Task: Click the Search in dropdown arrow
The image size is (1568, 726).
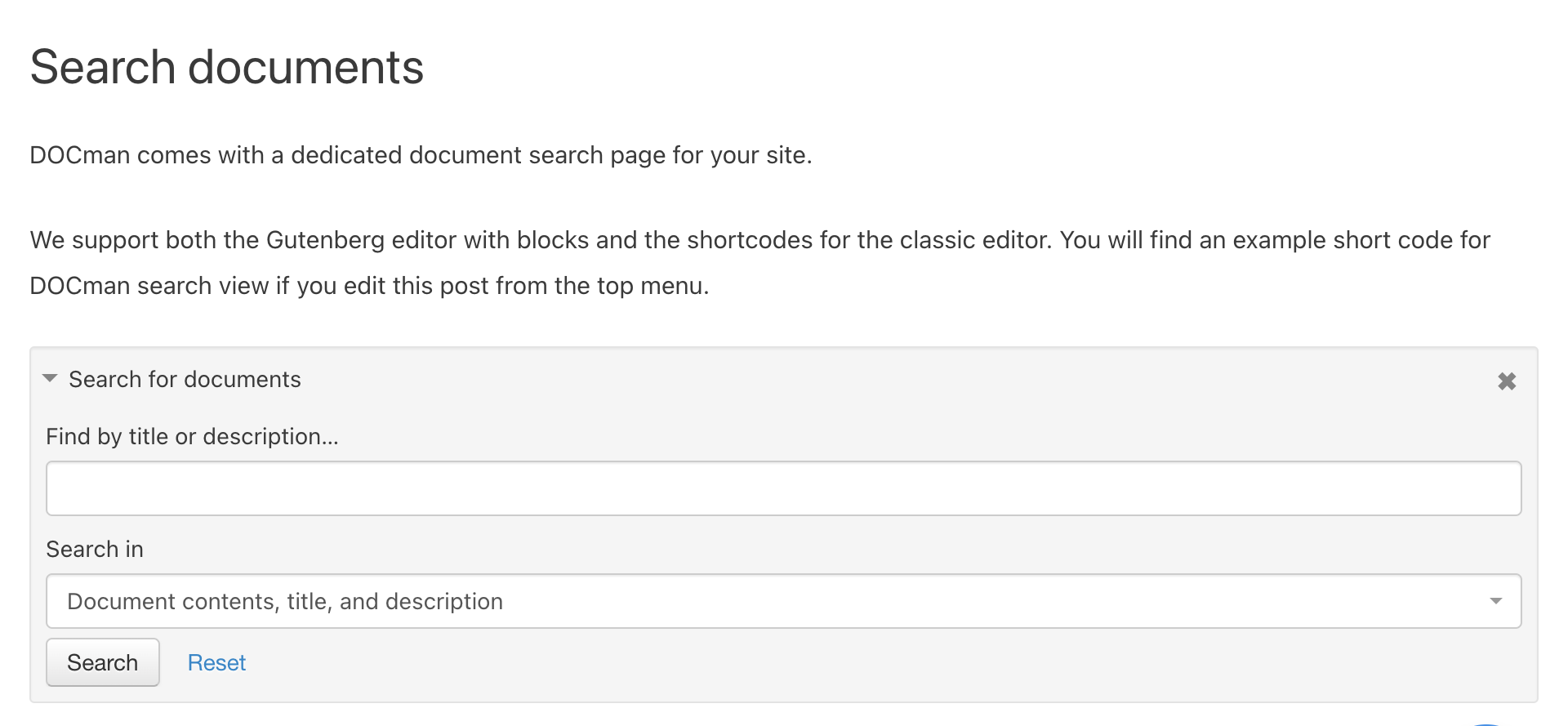Action: [x=1495, y=601]
